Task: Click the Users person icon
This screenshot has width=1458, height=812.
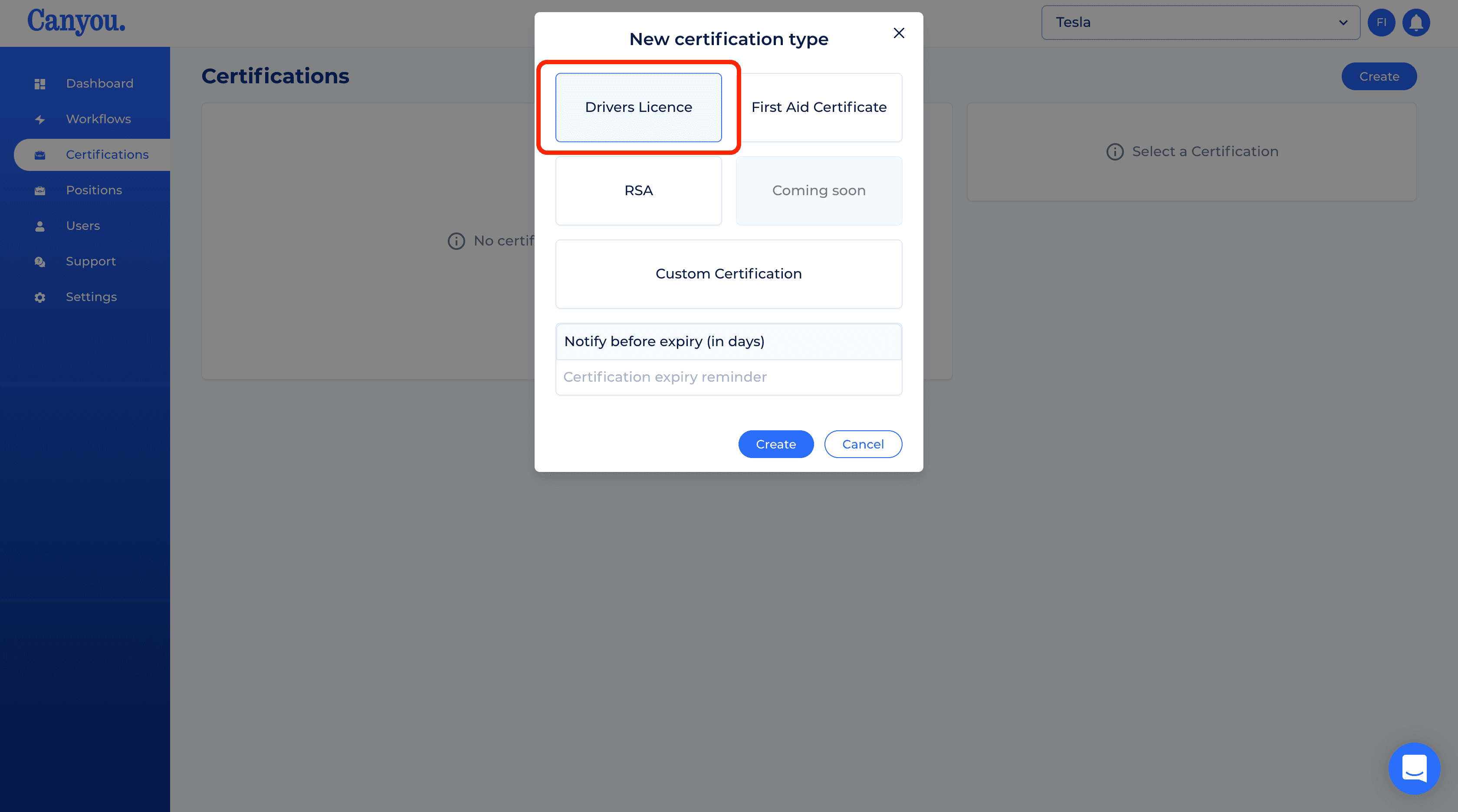Action: (39, 226)
